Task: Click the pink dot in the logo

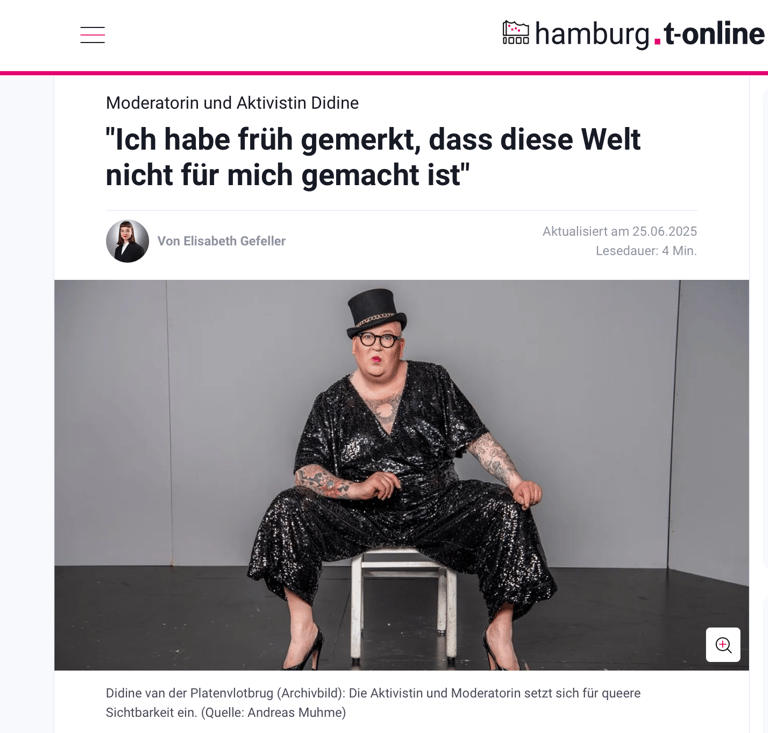Action: point(657,41)
